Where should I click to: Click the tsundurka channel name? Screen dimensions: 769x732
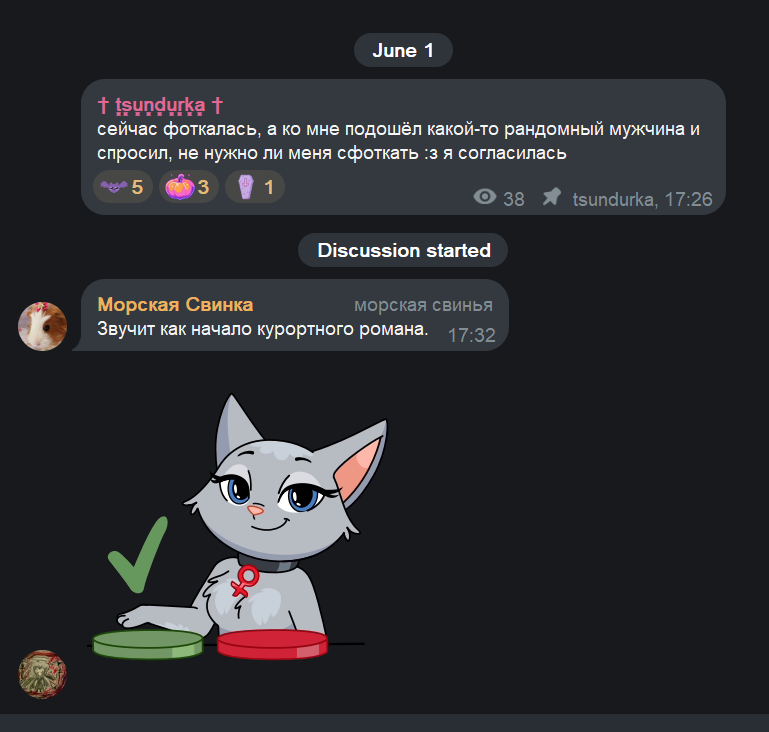click(x=160, y=105)
